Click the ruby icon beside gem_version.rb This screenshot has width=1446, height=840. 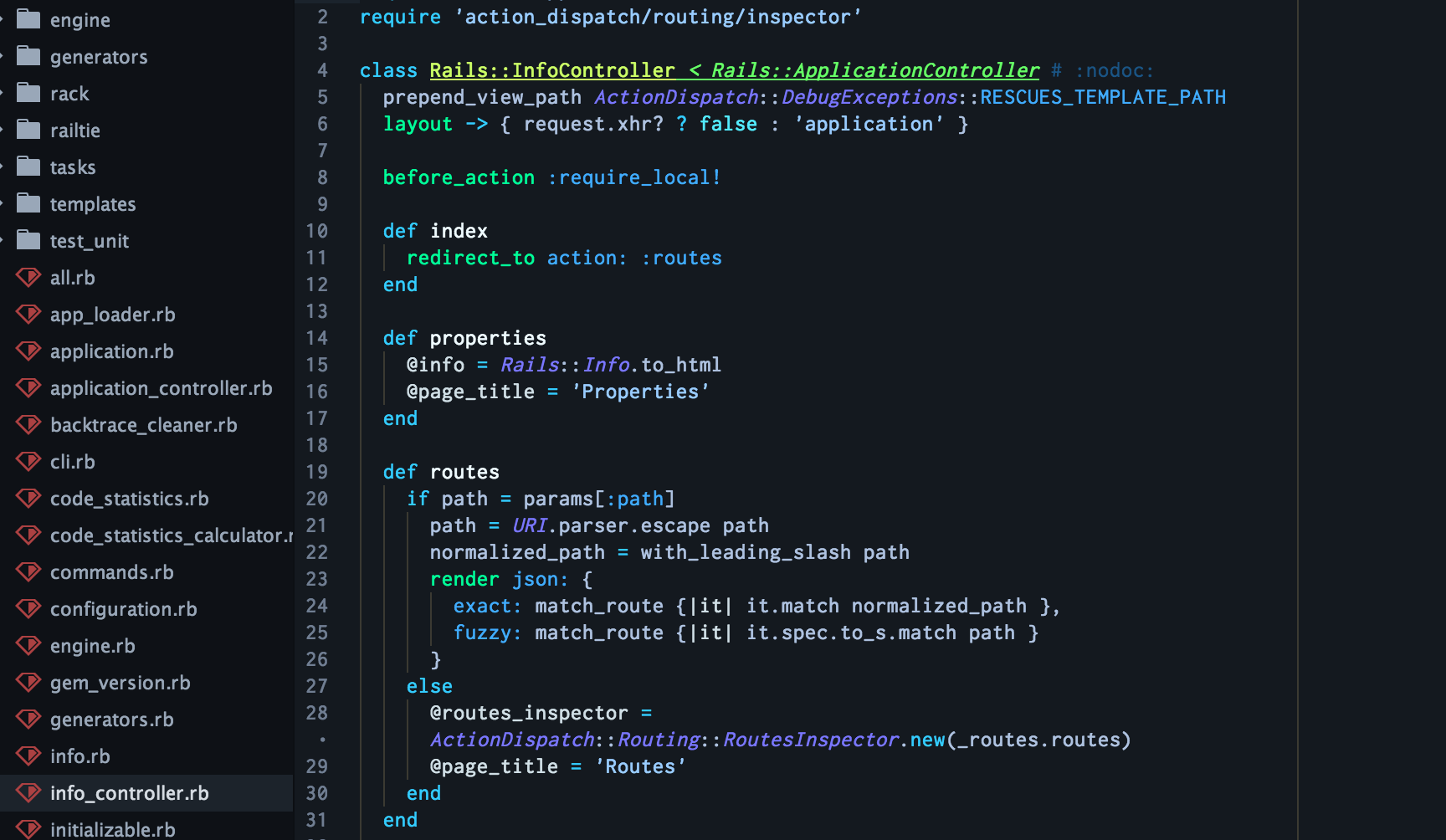28,682
